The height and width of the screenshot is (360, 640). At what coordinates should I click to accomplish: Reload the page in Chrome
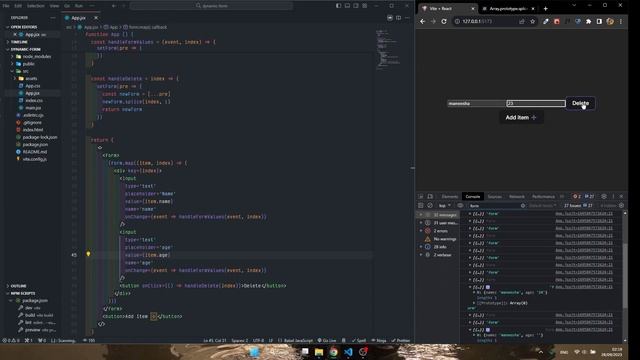coord(444,21)
